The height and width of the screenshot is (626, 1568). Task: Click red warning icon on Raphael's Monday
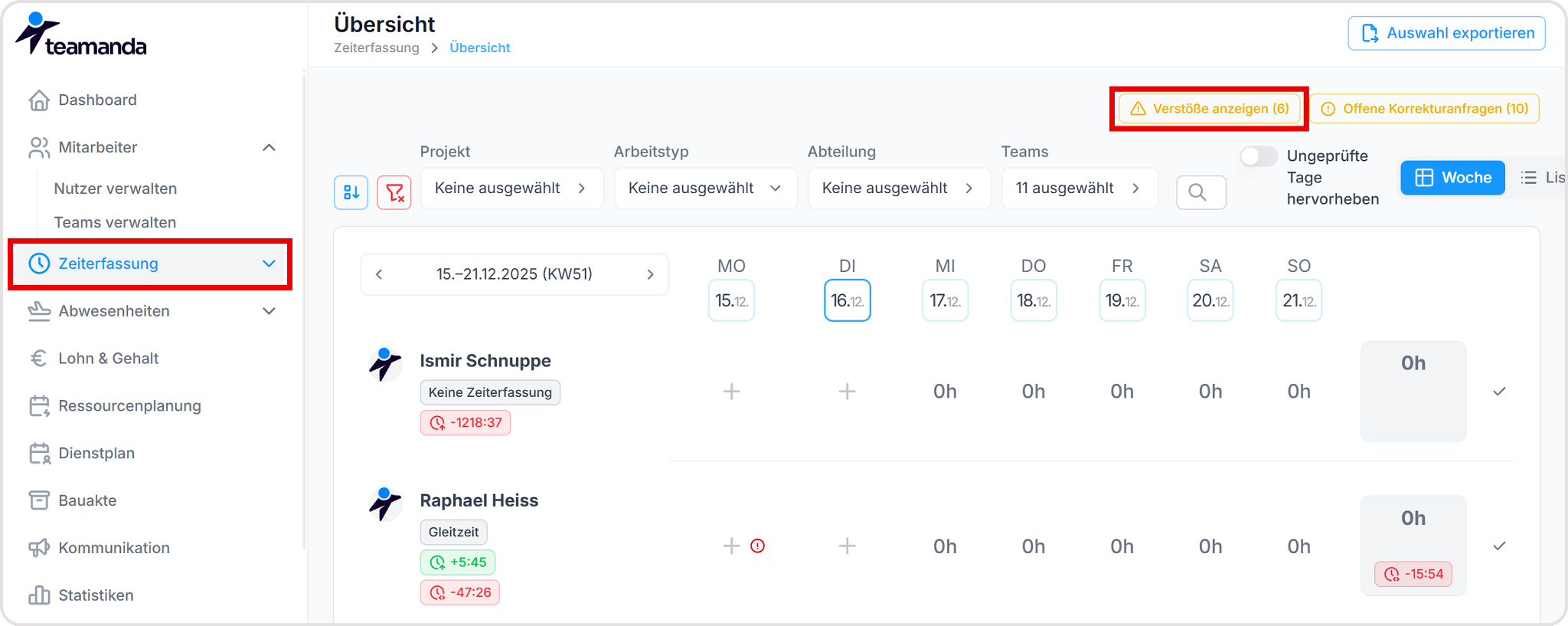coord(758,546)
